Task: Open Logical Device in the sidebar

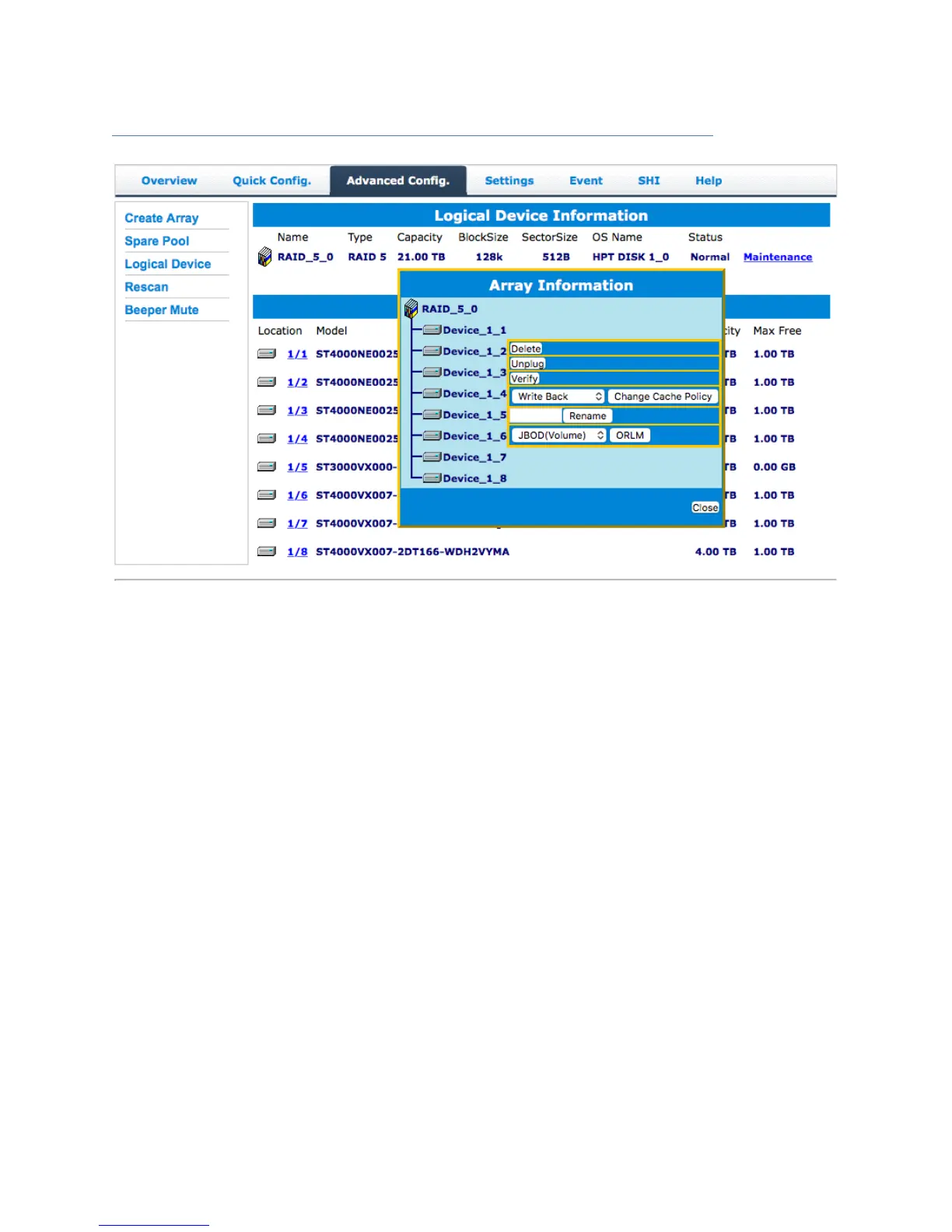Action: coord(168,264)
